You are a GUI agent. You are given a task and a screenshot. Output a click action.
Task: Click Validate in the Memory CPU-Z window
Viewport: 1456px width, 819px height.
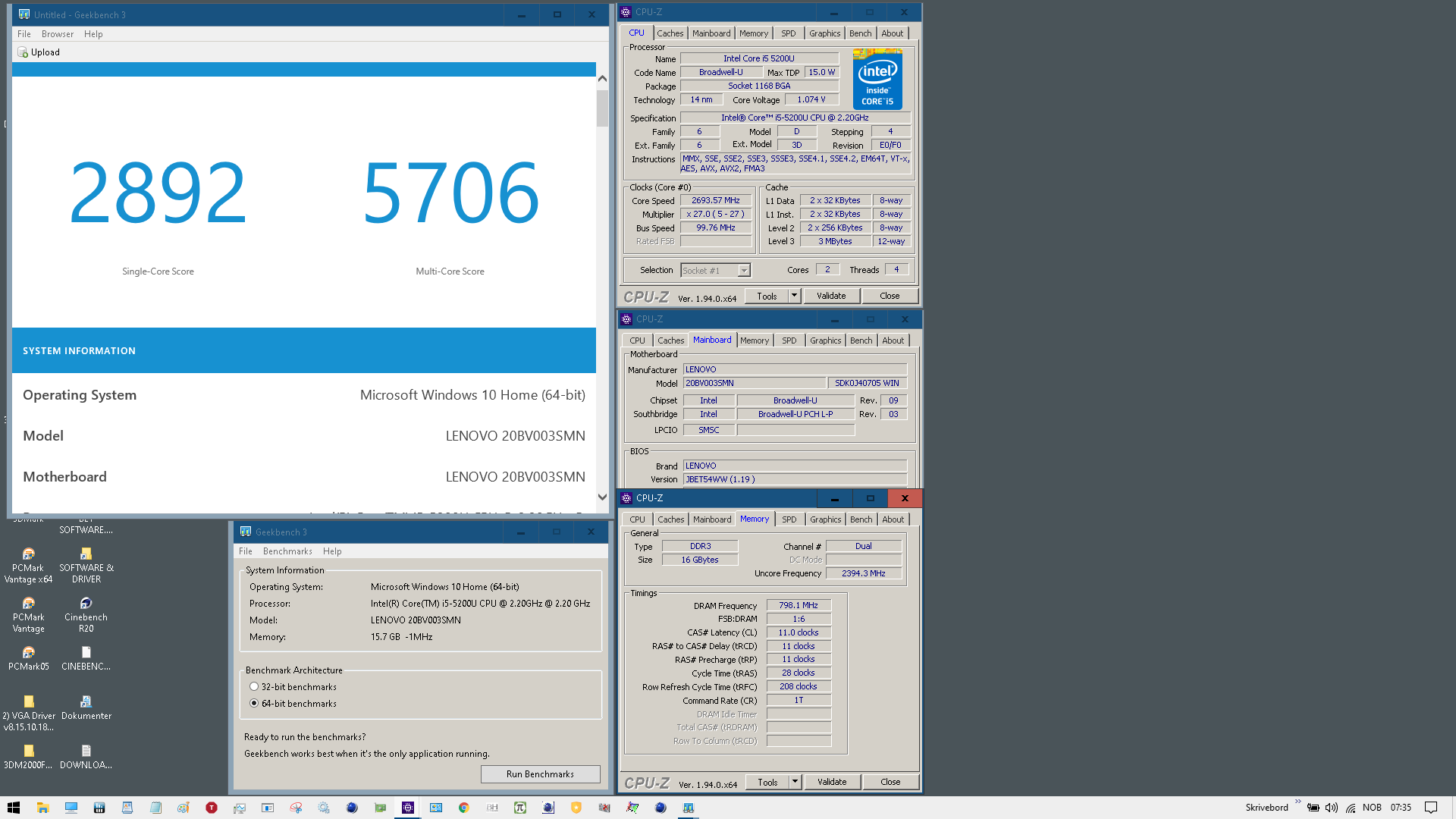click(x=832, y=782)
